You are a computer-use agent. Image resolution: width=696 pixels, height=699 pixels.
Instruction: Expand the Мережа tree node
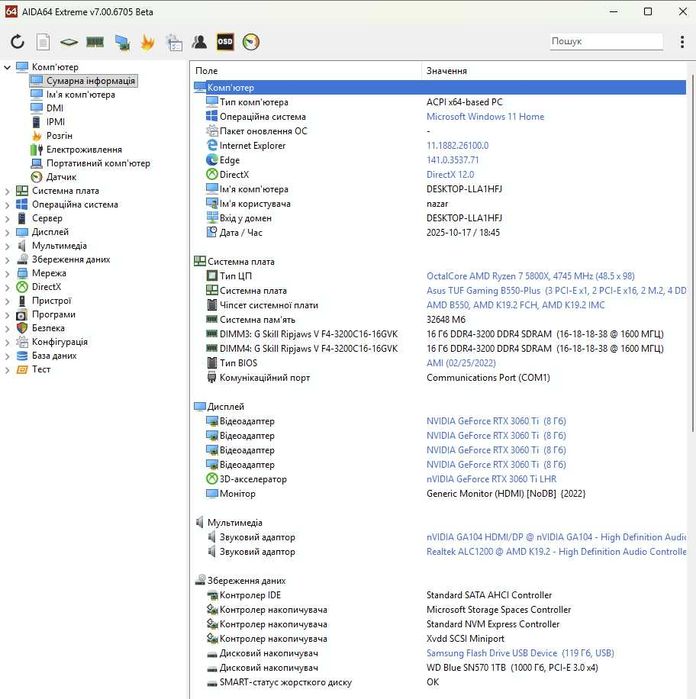(7, 274)
